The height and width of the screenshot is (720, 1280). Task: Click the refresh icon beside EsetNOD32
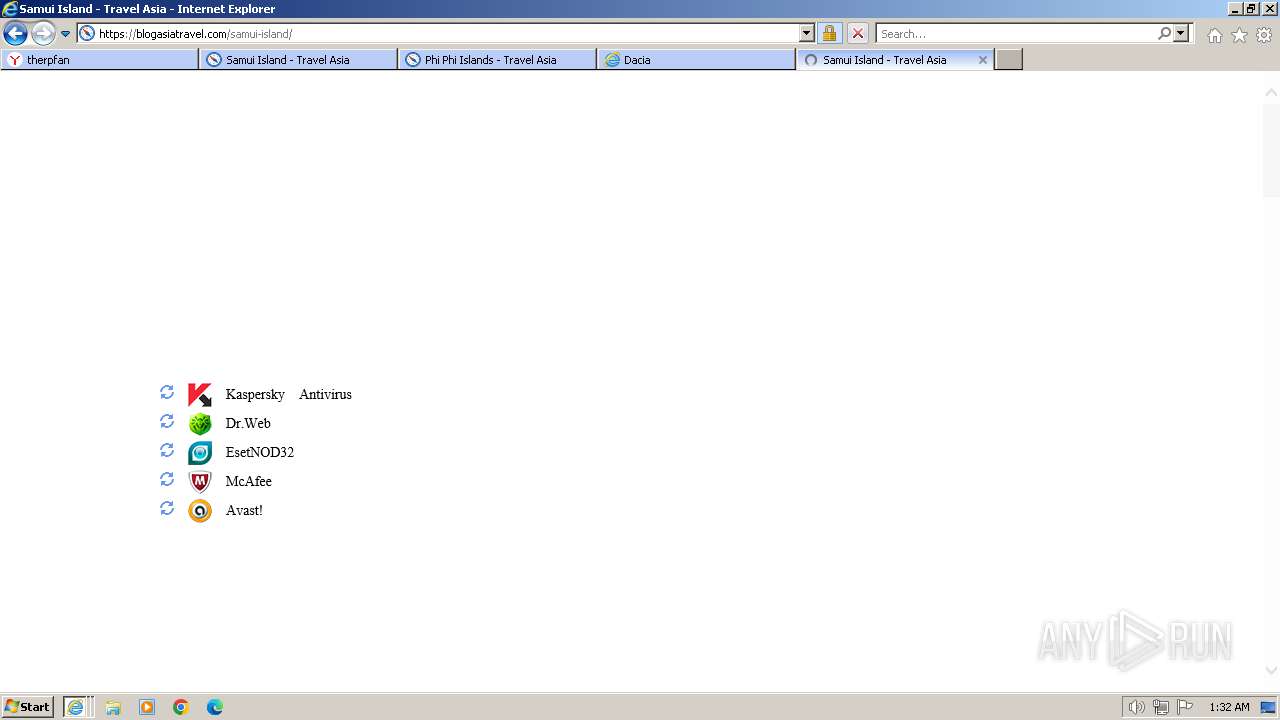coord(167,450)
